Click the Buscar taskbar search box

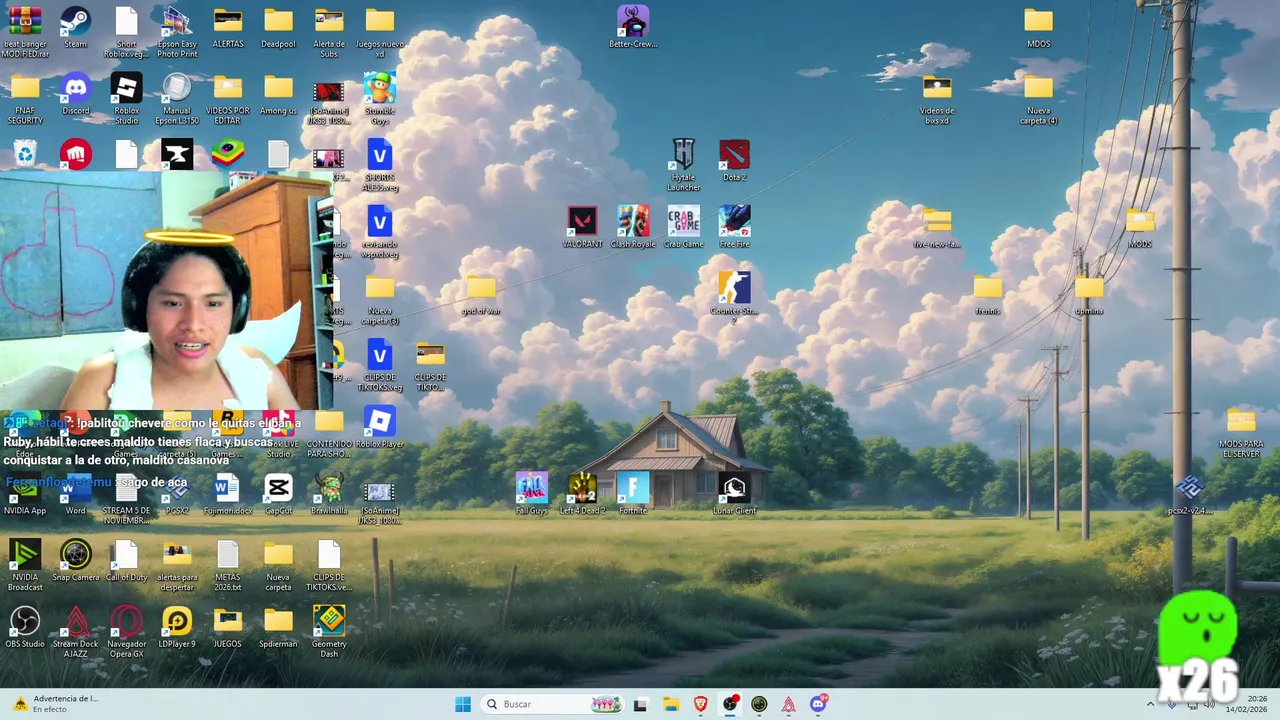point(552,704)
